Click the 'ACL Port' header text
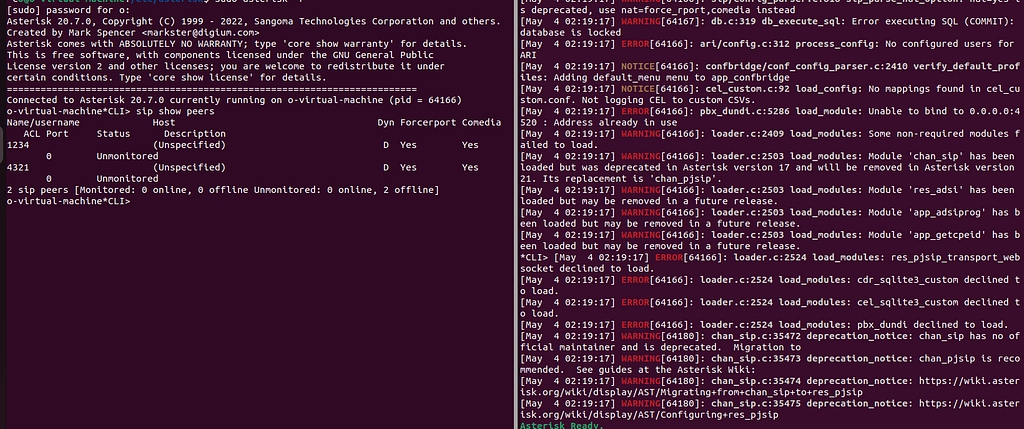 point(46,133)
